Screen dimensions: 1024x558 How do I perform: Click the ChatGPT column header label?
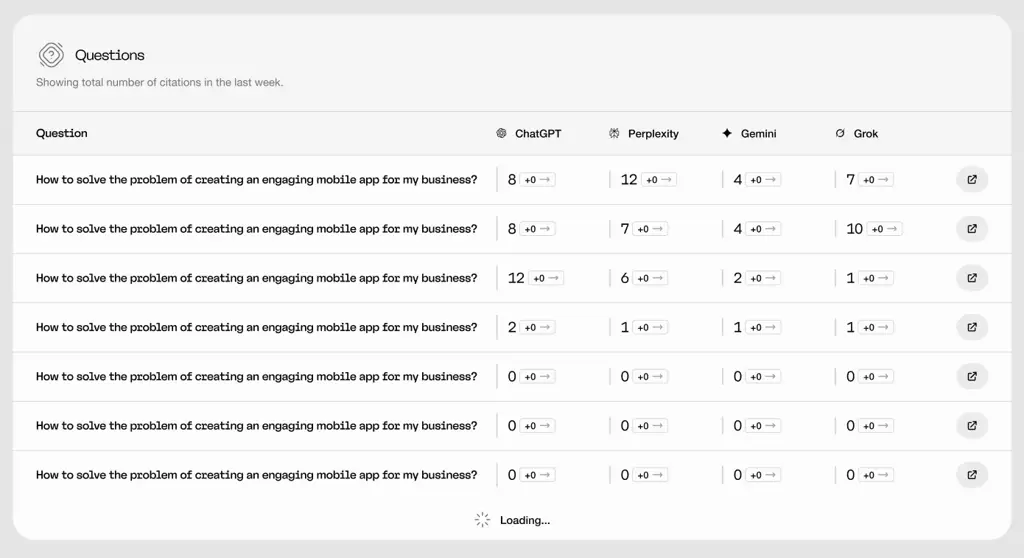538,133
